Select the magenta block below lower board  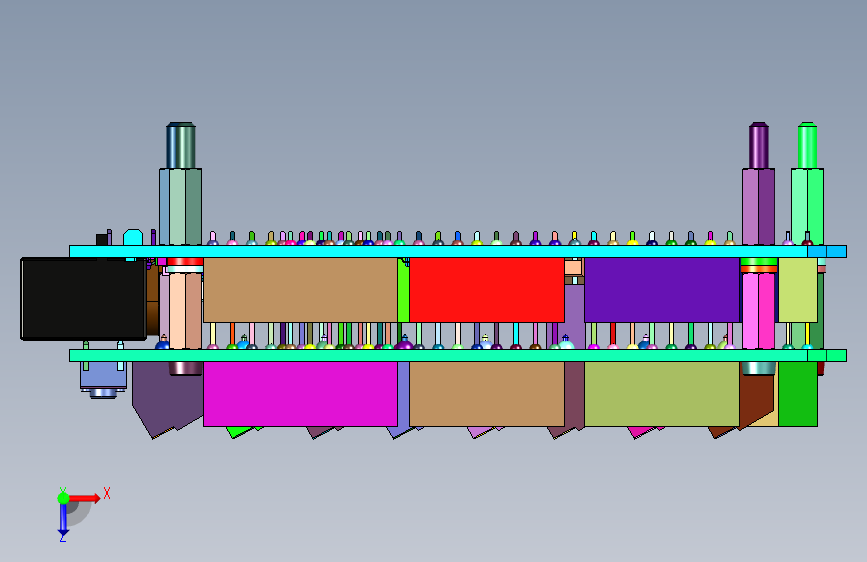(x=300, y=394)
